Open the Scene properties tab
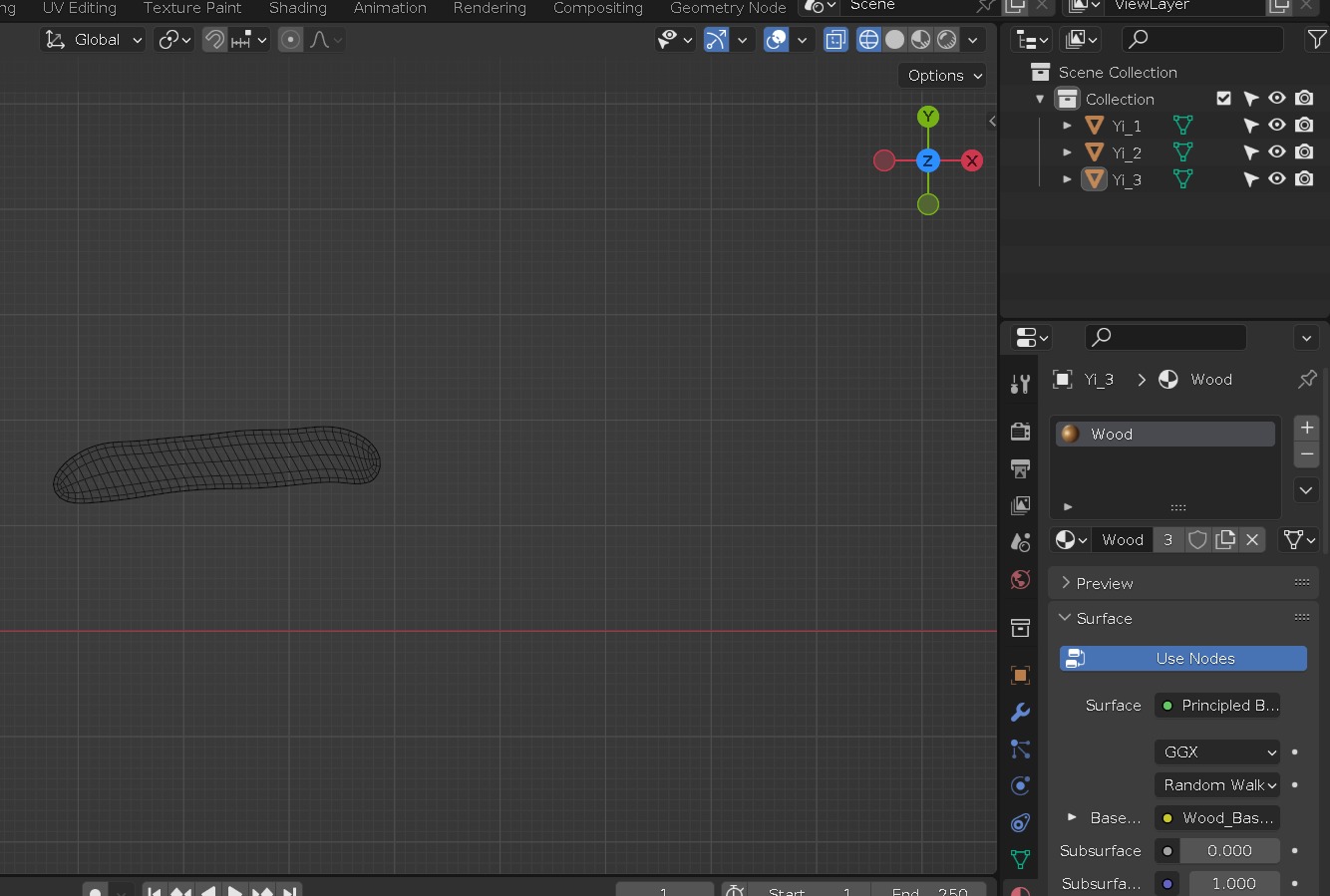This screenshot has height=896, width=1330. 1020,542
